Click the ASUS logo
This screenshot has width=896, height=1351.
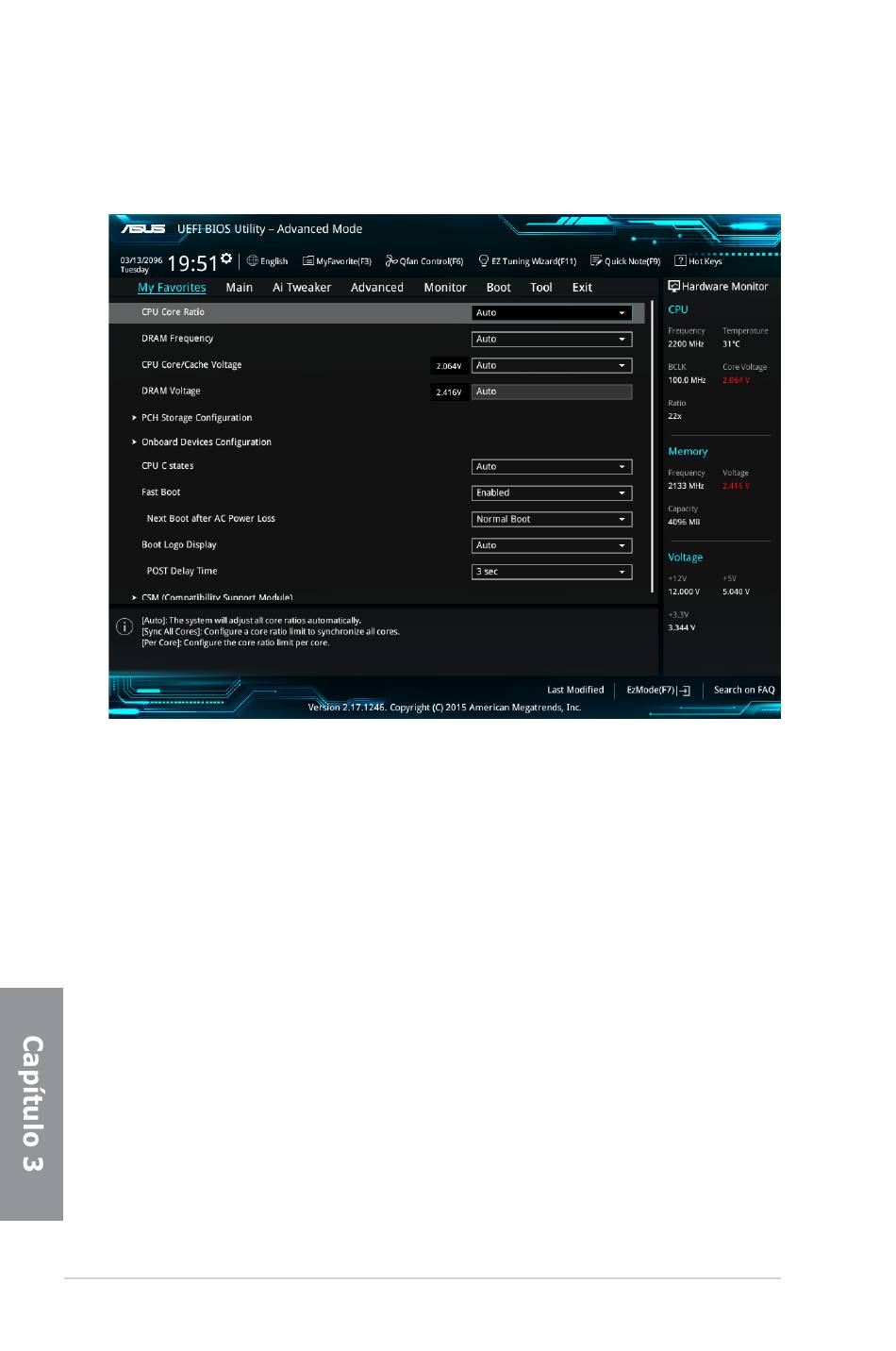pyautogui.click(x=142, y=228)
